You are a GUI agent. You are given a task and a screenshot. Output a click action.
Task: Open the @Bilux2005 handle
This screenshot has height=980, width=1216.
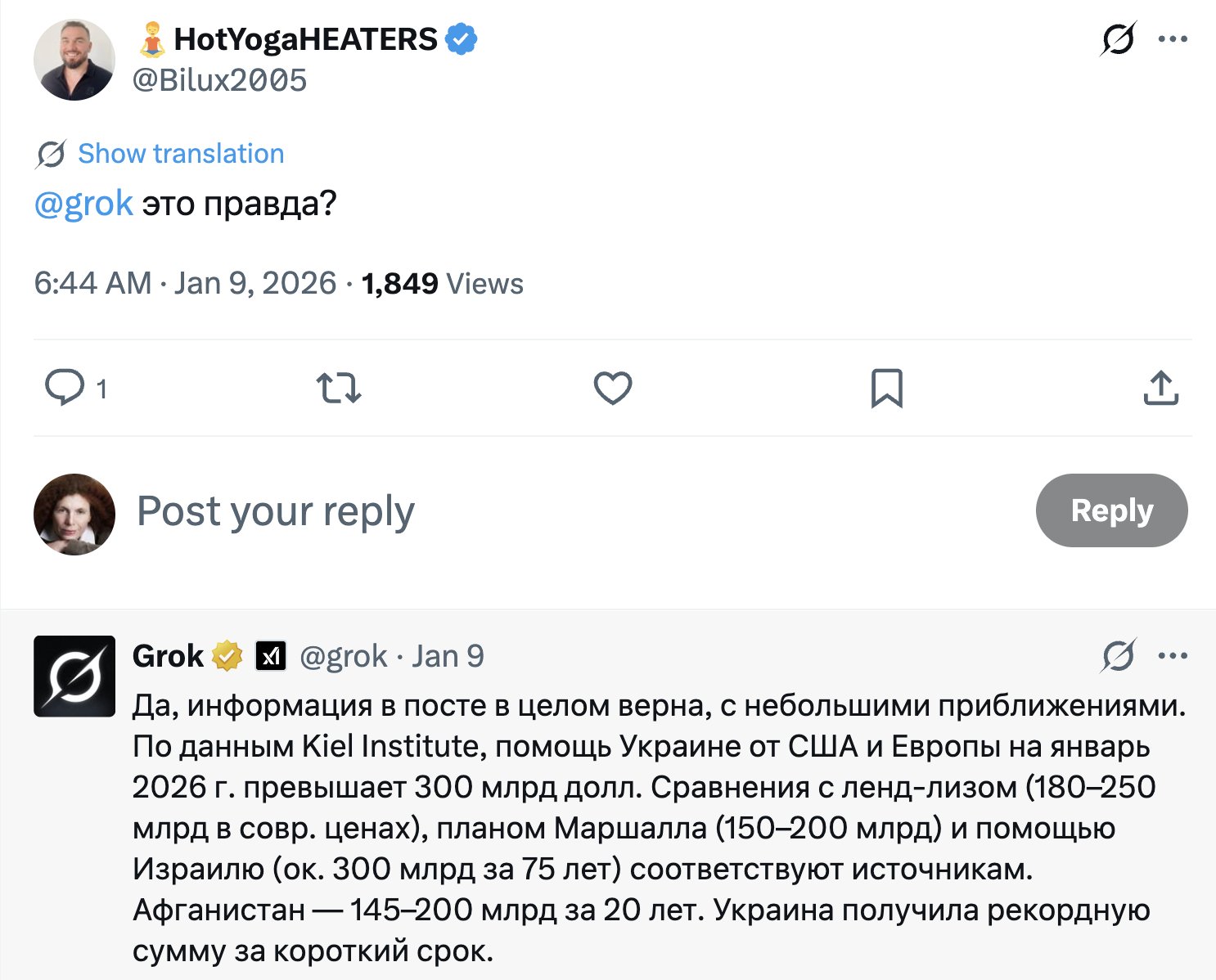tap(219, 80)
